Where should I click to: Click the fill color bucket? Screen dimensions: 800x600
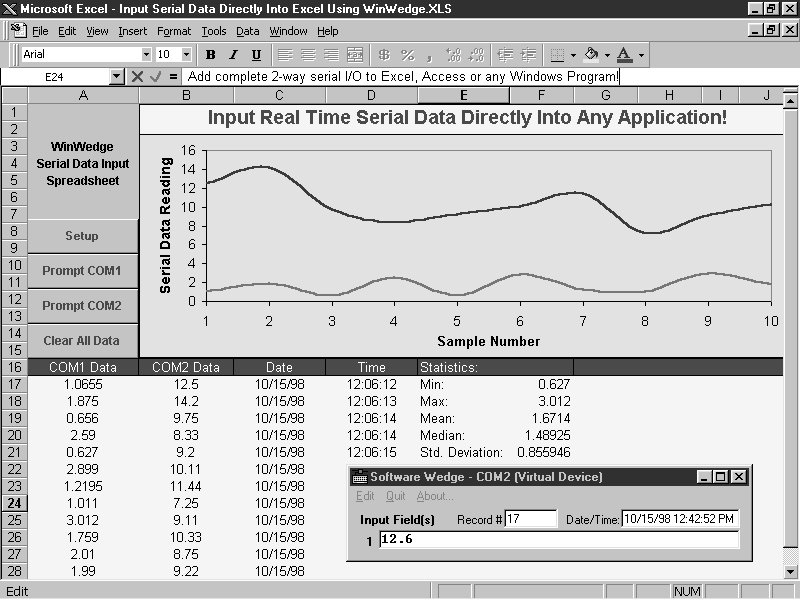[591, 55]
